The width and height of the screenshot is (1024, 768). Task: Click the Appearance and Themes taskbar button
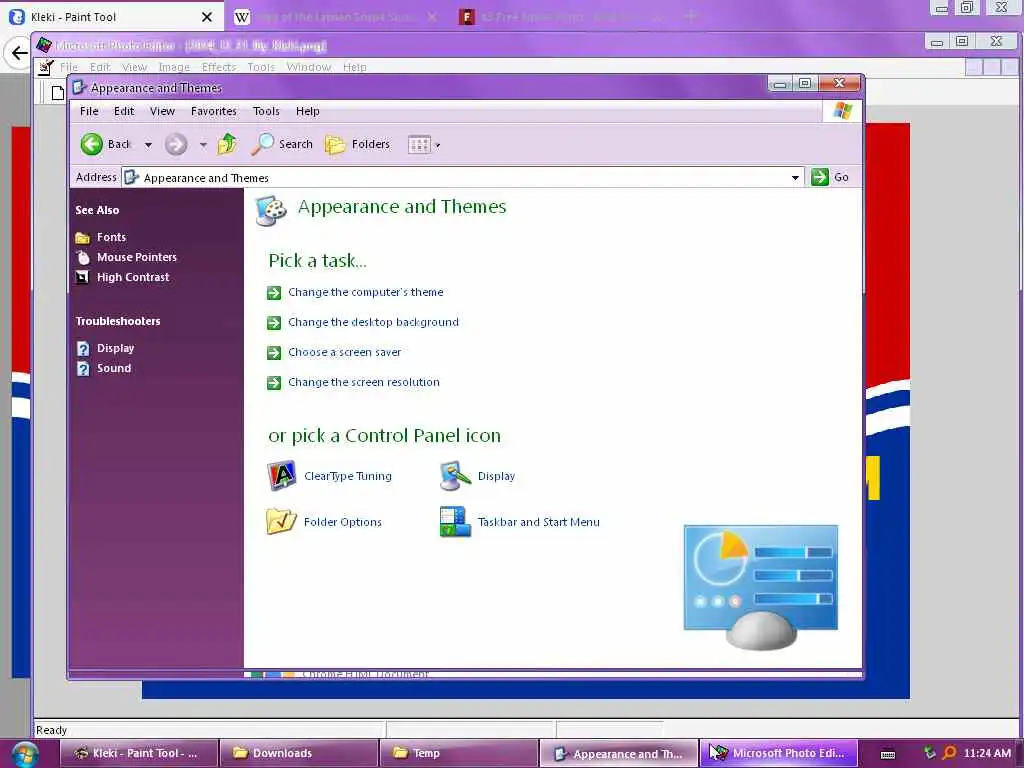[619, 754]
